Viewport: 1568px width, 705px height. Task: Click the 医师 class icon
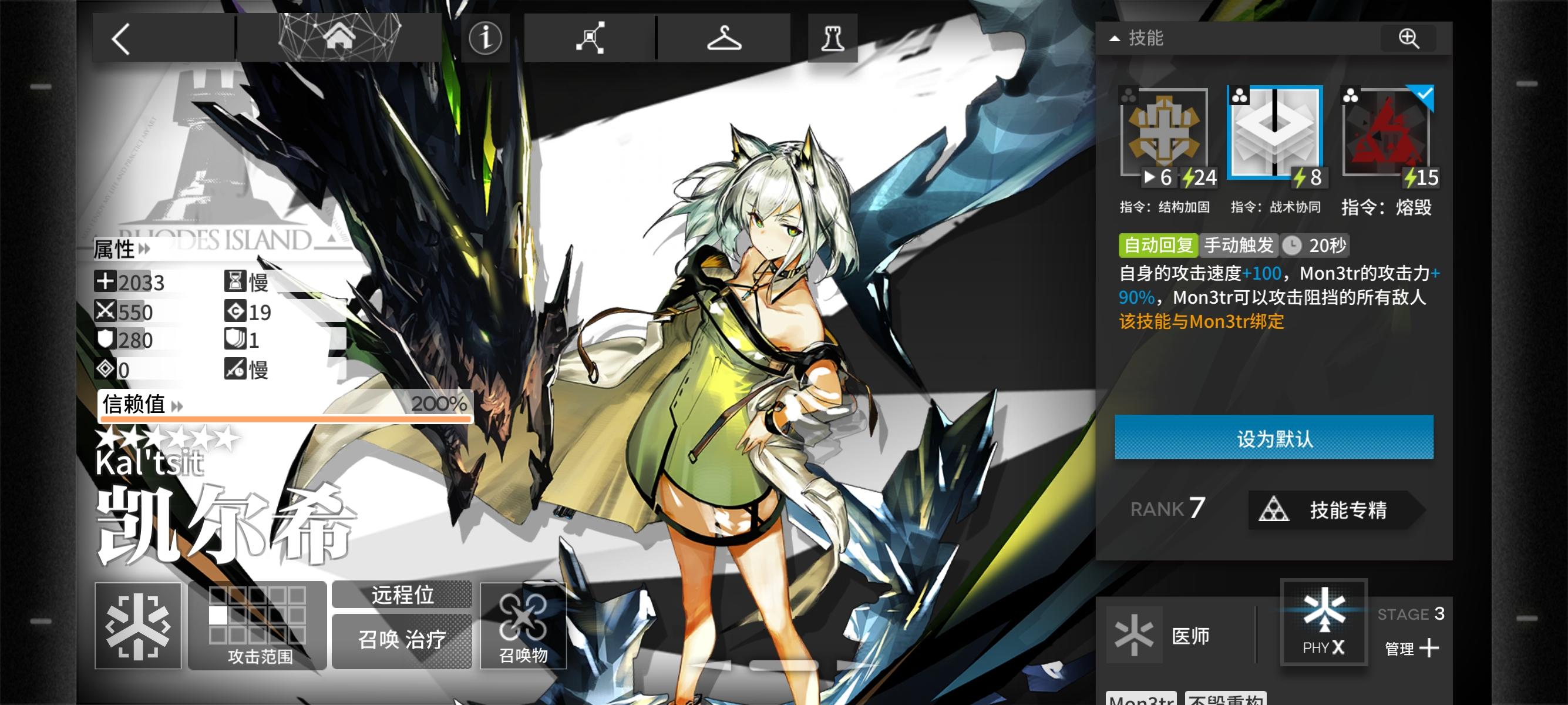point(1133,635)
